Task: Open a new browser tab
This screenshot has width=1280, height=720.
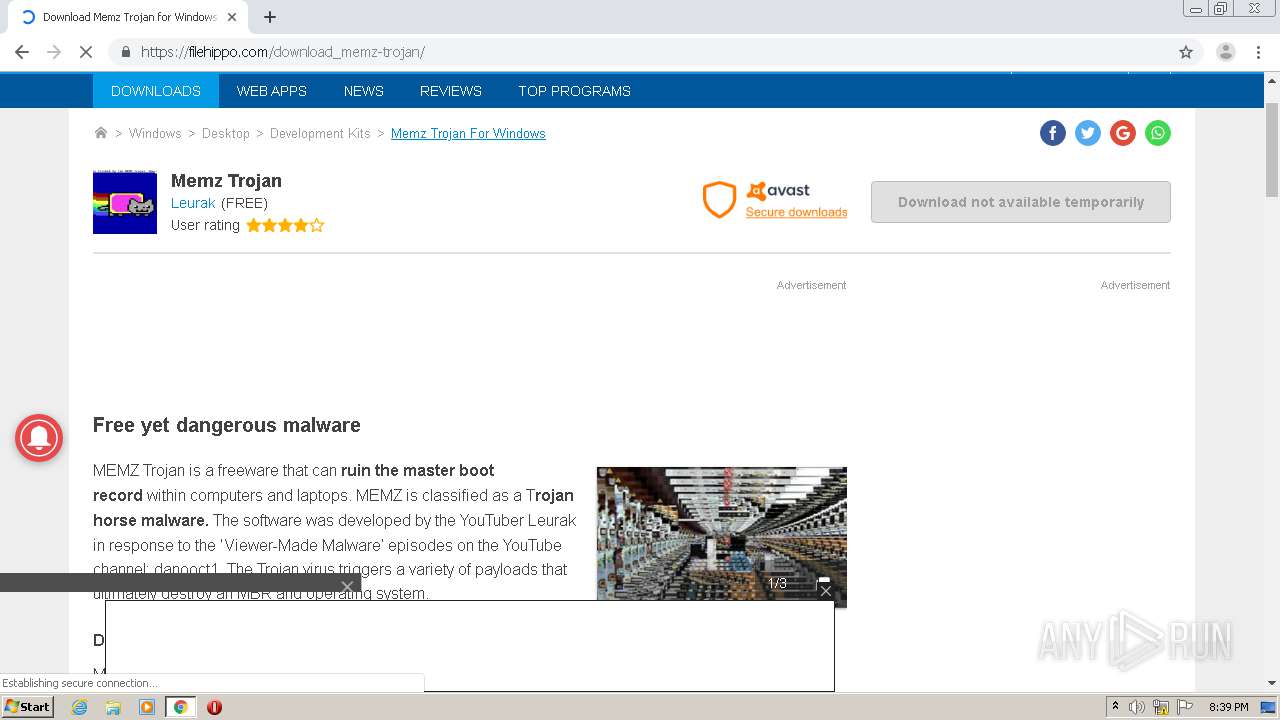Action: click(270, 17)
